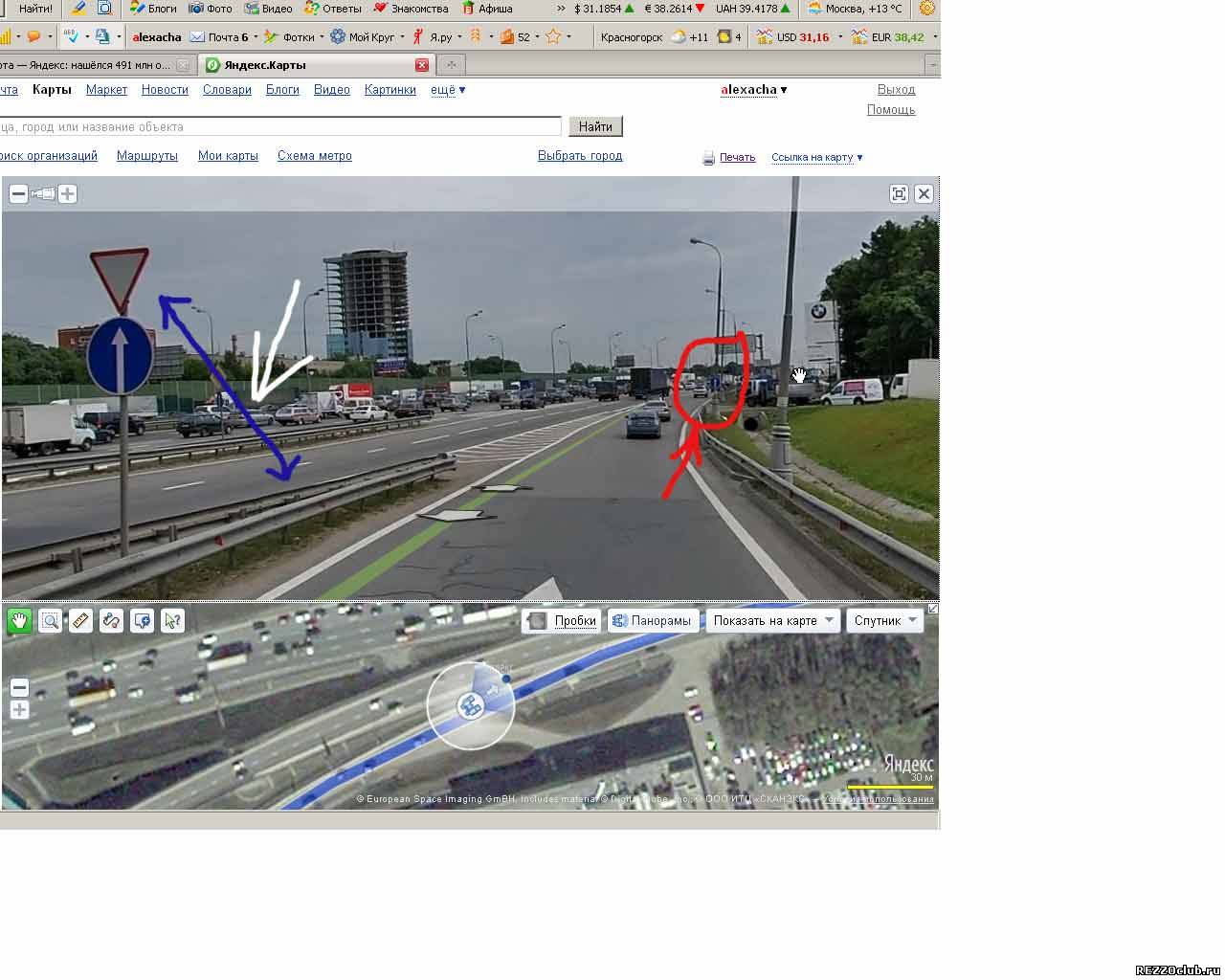Click the Печать print link
1225x980 pixels.
[737, 158]
